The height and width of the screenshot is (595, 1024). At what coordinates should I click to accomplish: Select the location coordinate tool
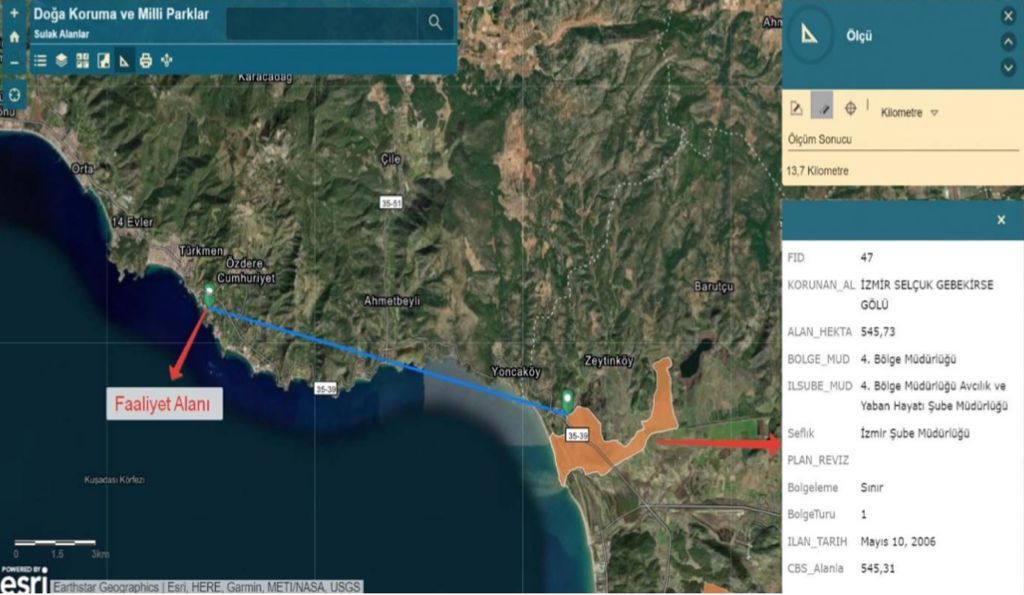pos(850,109)
